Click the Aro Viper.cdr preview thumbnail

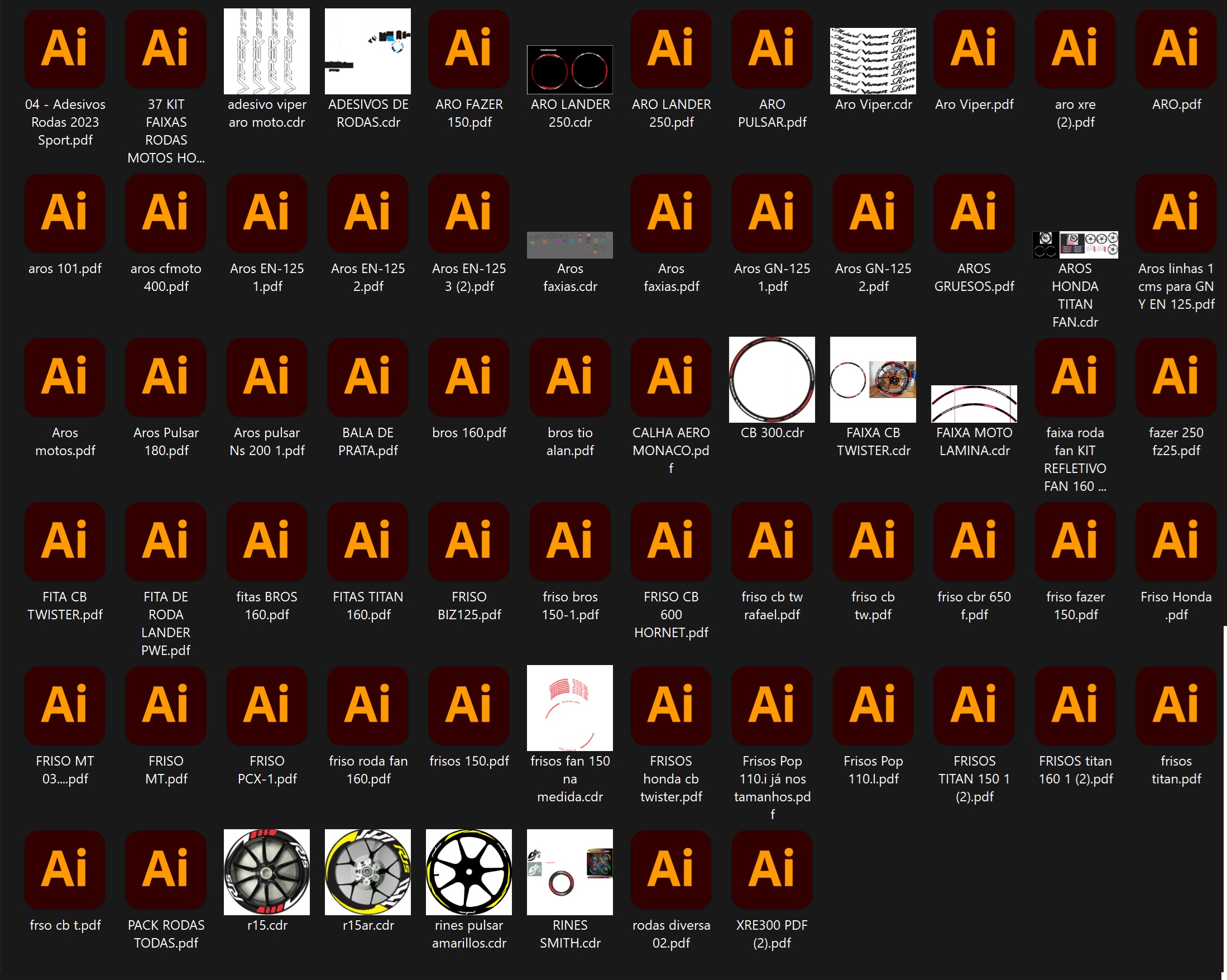873,61
